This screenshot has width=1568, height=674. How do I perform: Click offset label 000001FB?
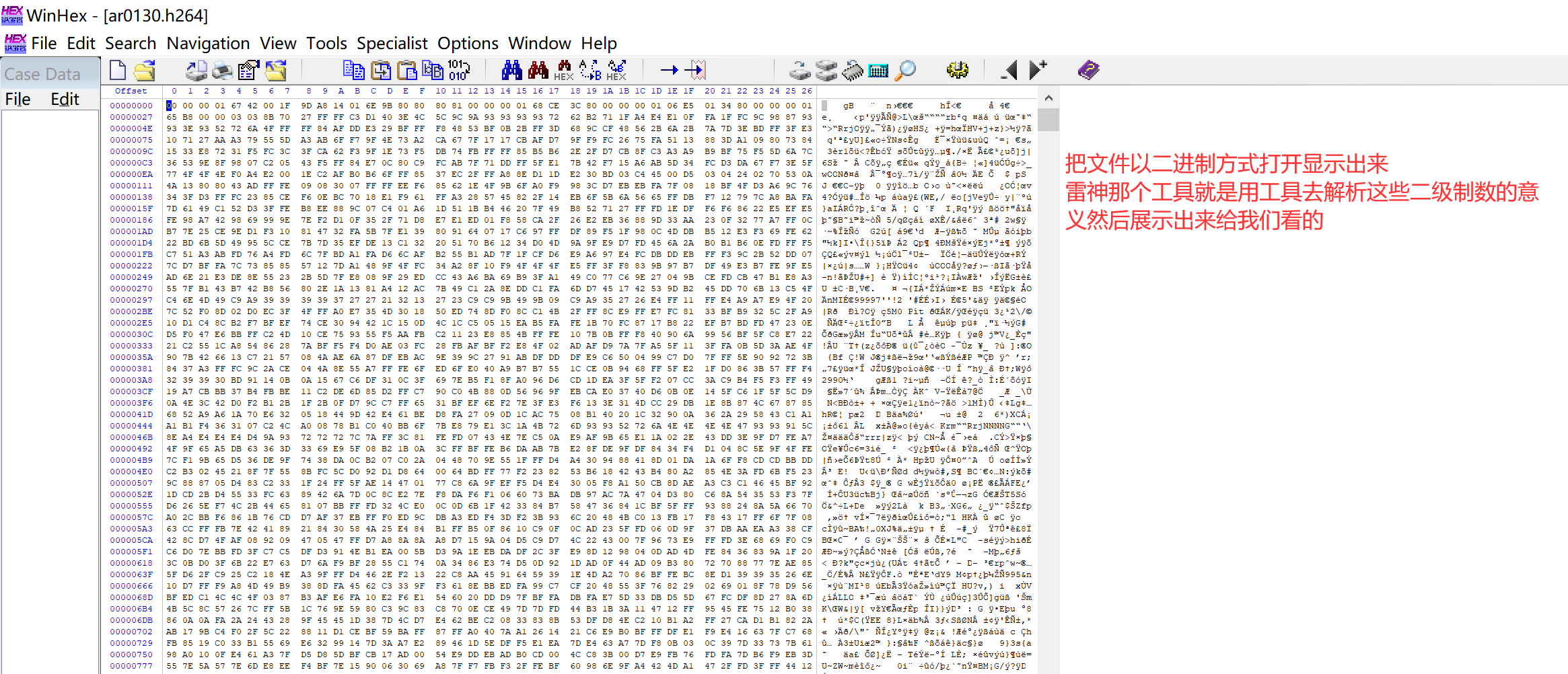(x=131, y=254)
